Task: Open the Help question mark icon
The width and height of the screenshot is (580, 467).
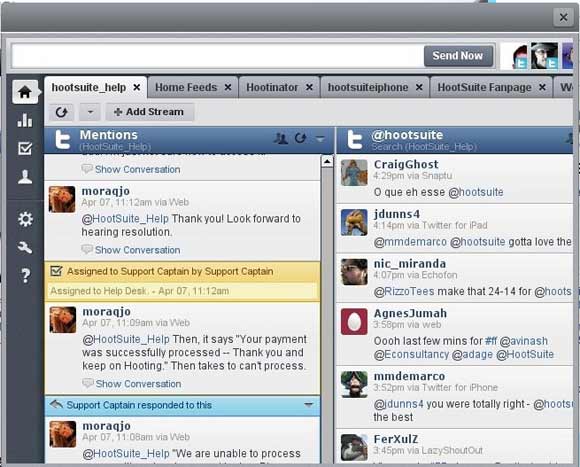Action: pos(25,275)
